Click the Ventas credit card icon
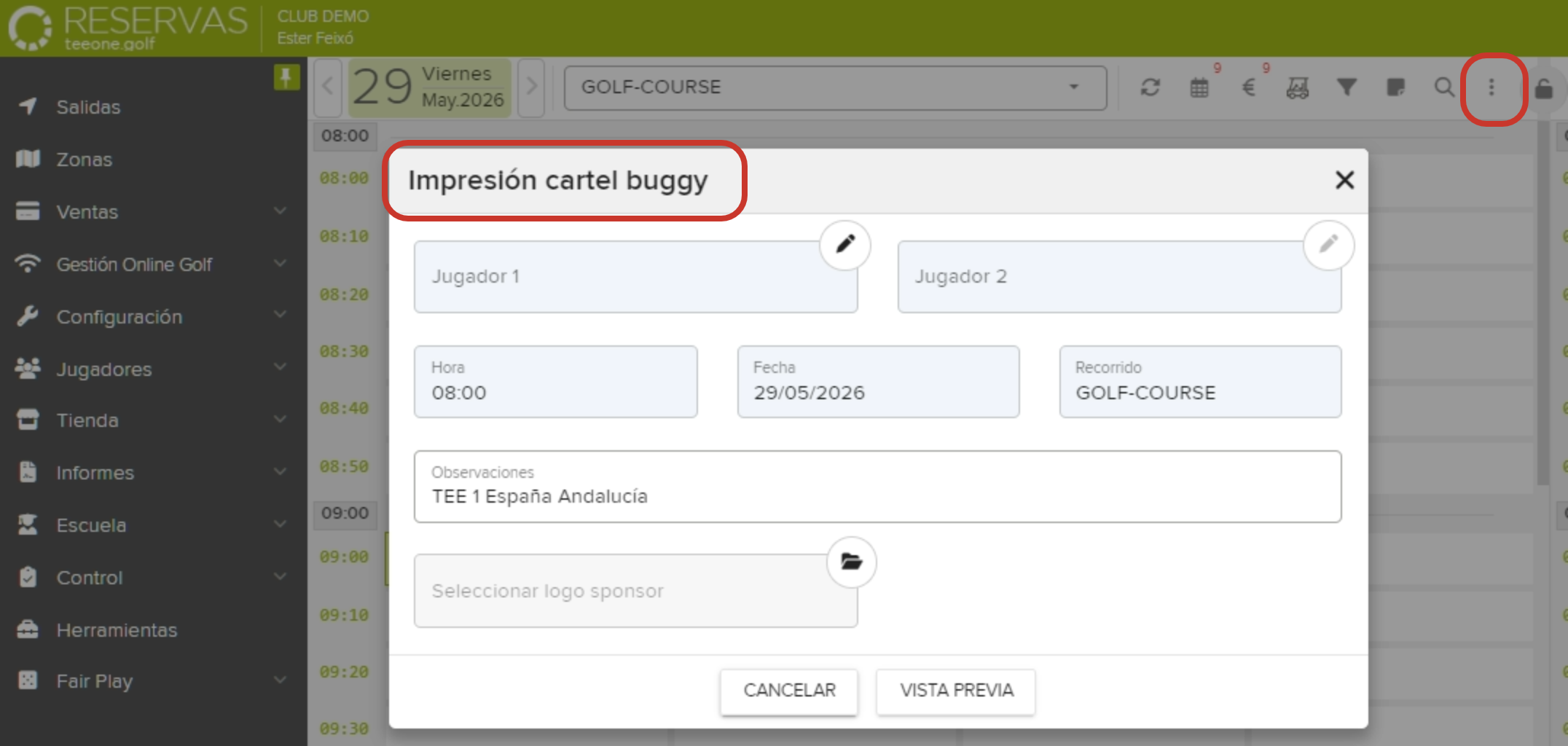This screenshot has height=746, width=1568. (28, 211)
